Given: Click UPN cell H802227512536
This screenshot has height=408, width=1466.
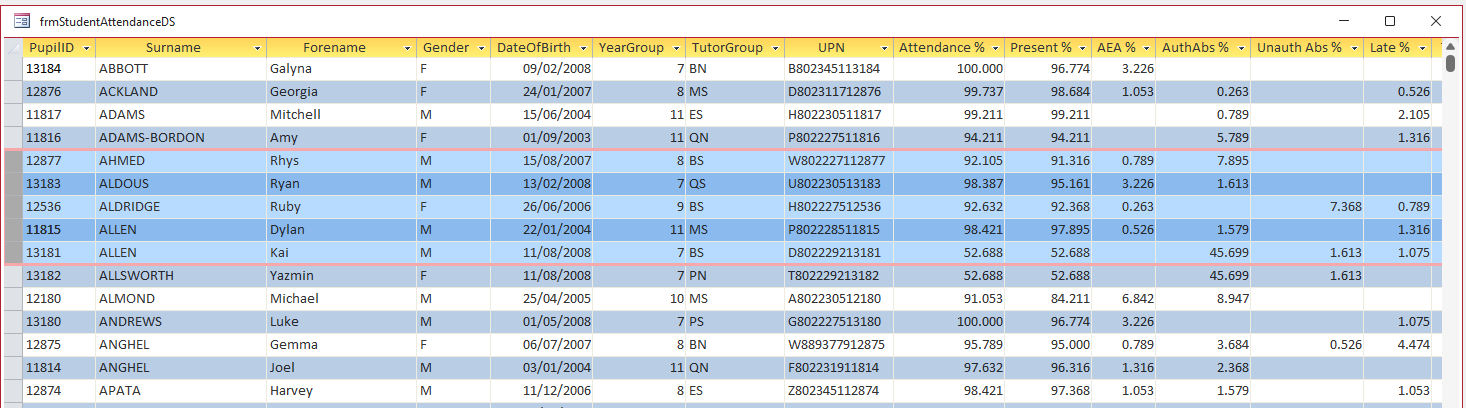Looking at the screenshot, I should [x=839, y=207].
